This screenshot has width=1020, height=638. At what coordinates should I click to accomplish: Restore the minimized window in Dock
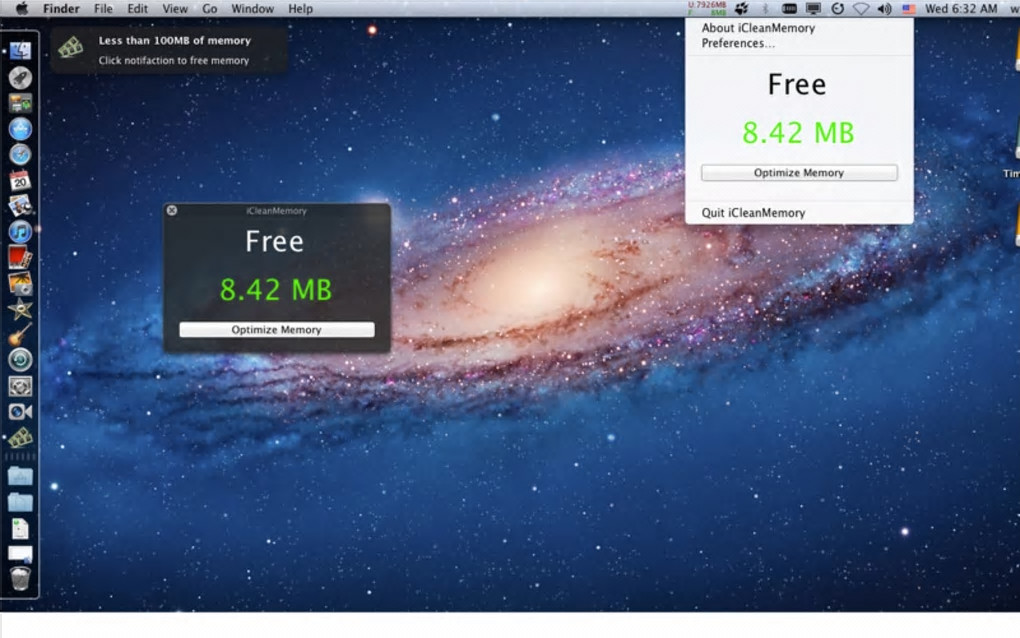(20, 554)
